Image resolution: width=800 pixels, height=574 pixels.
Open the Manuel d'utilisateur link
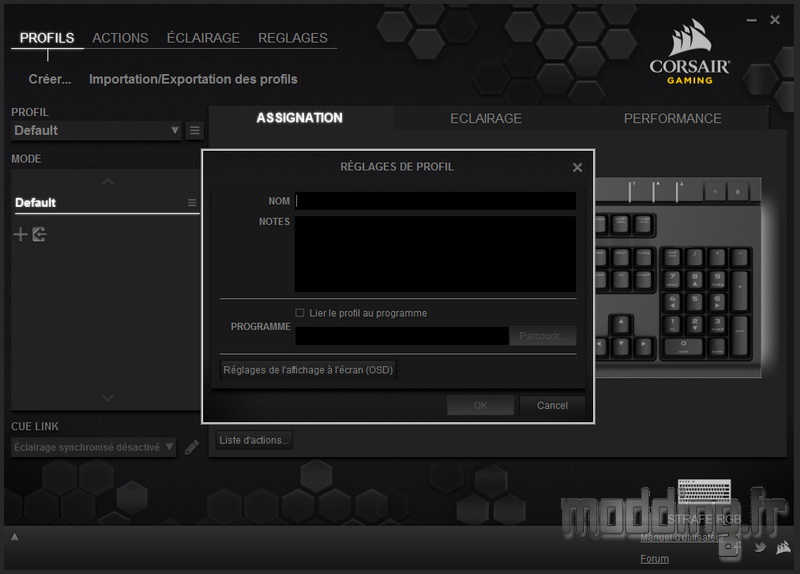682,537
